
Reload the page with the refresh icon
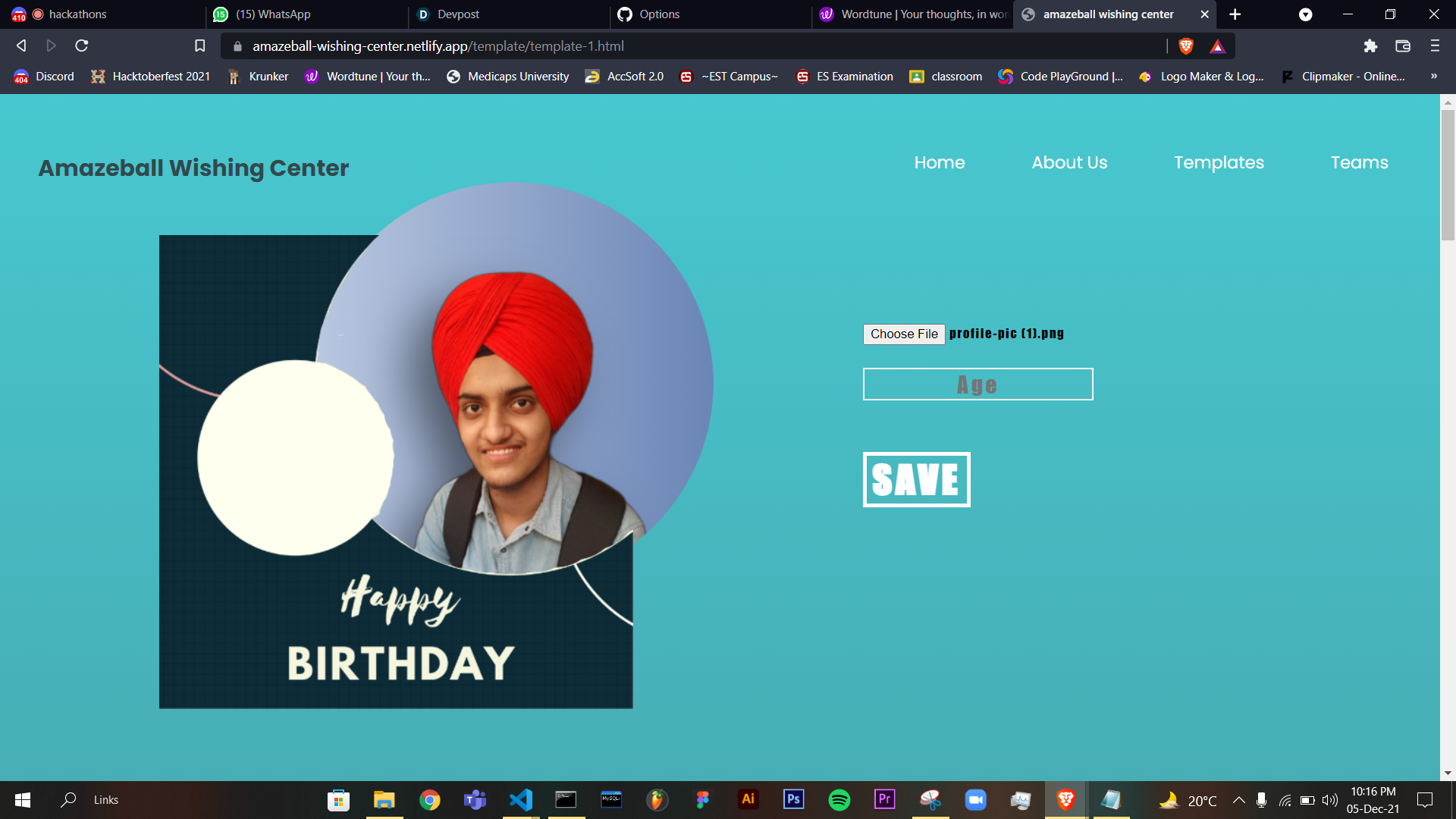click(x=82, y=46)
